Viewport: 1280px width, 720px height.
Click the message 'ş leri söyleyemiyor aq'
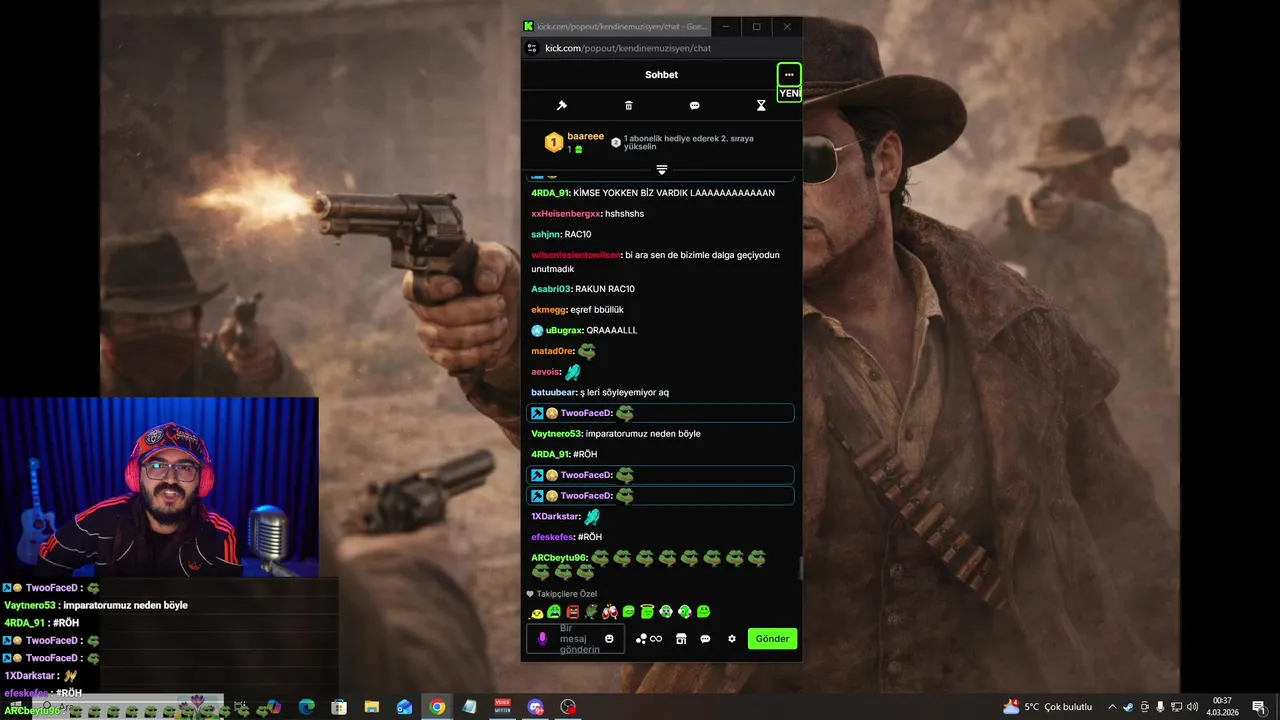click(624, 392)
